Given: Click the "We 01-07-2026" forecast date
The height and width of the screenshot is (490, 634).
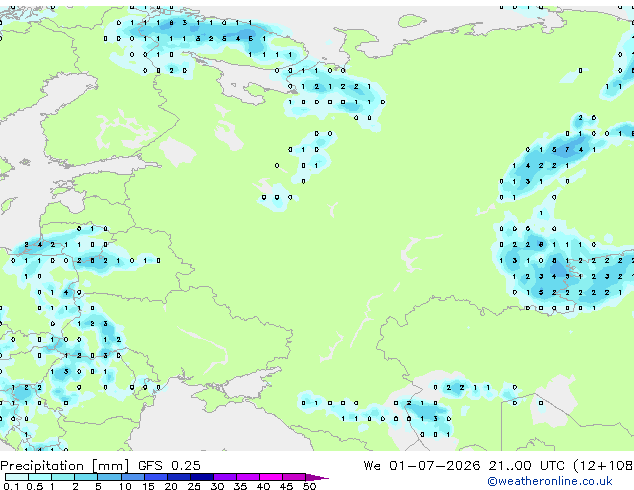Looking at the screenshot, I should click(x=422, y=466).
